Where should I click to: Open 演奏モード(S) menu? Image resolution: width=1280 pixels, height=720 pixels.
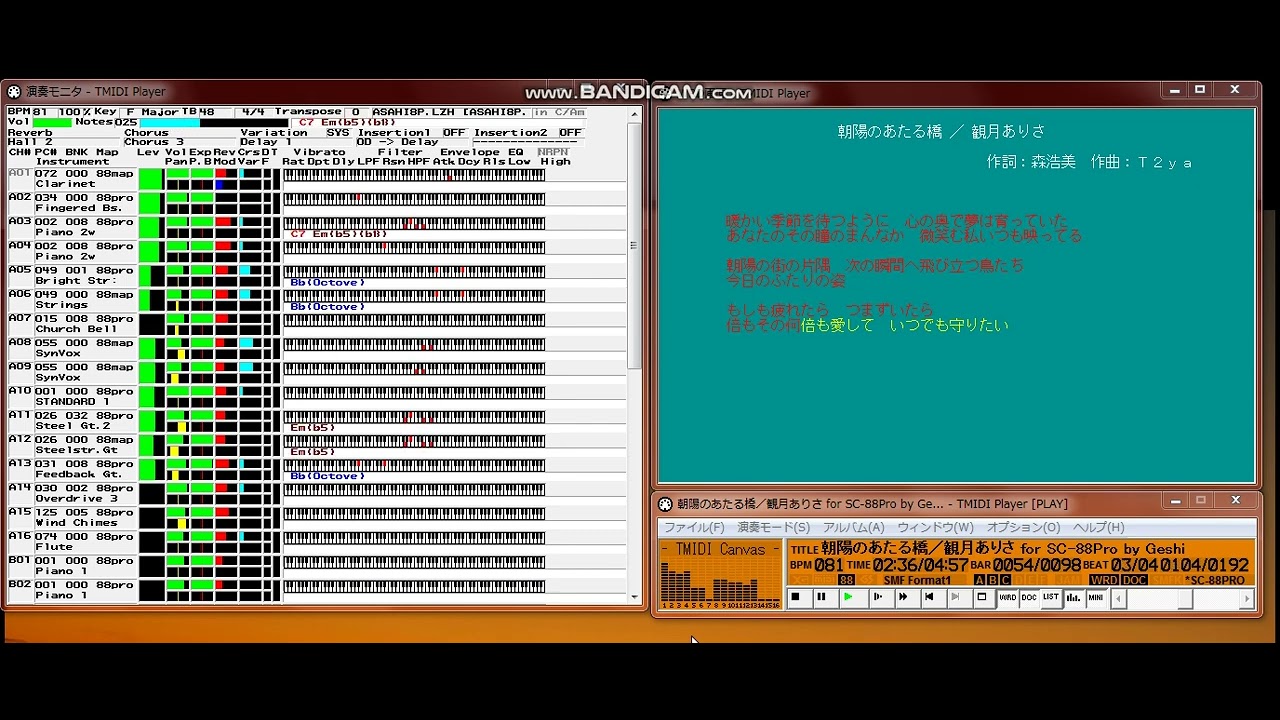[x=774, y=527]
